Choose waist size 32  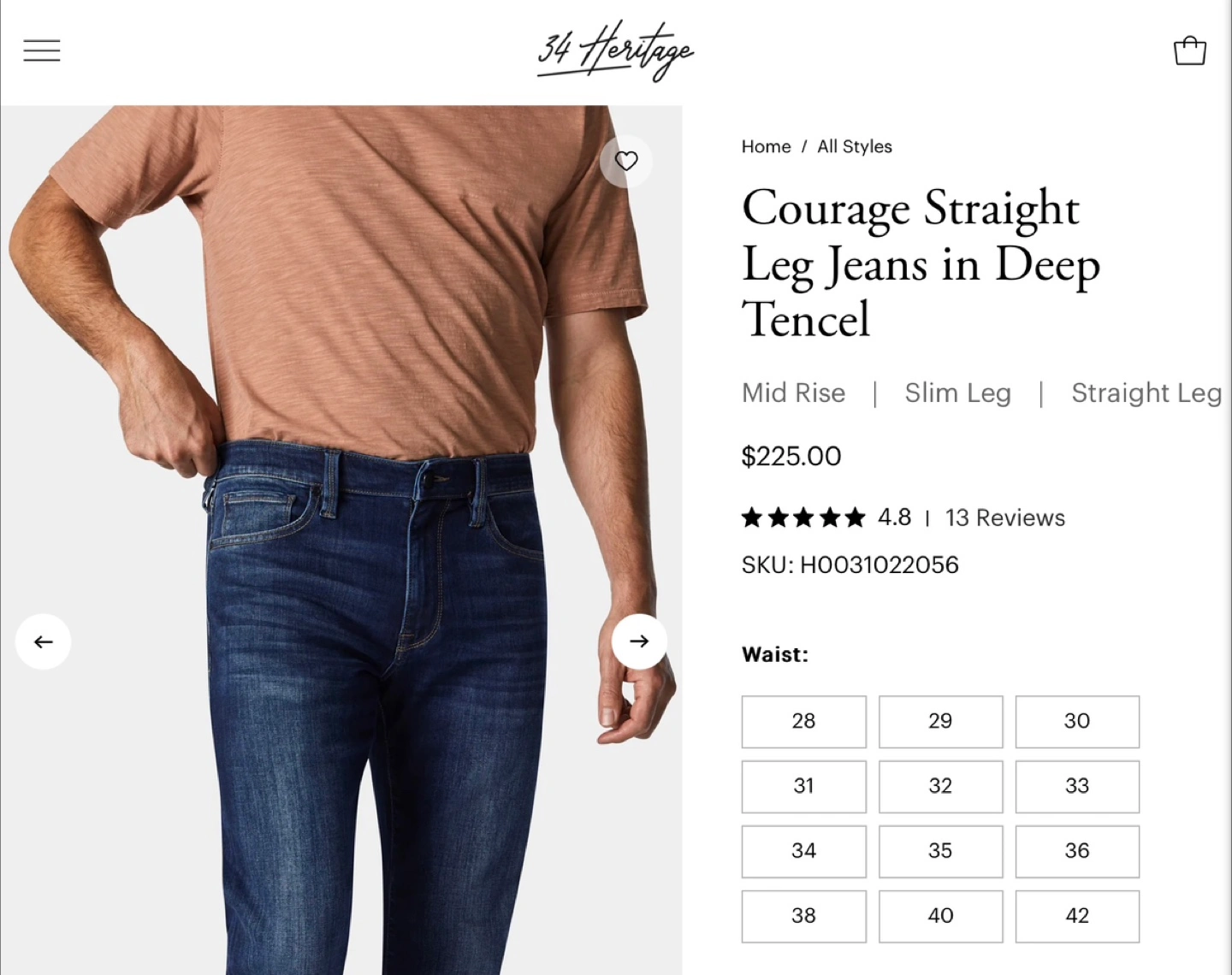click(x=940, y=786)
